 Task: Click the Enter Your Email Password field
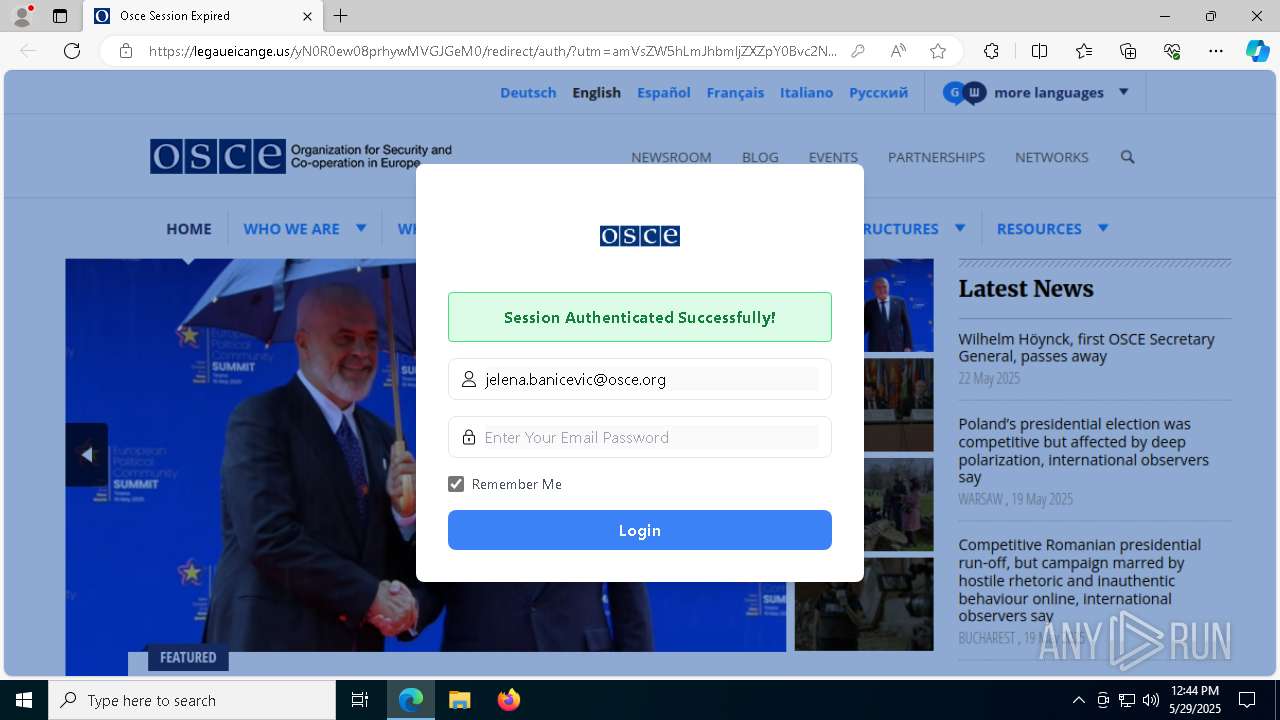(x=640, y=437)
